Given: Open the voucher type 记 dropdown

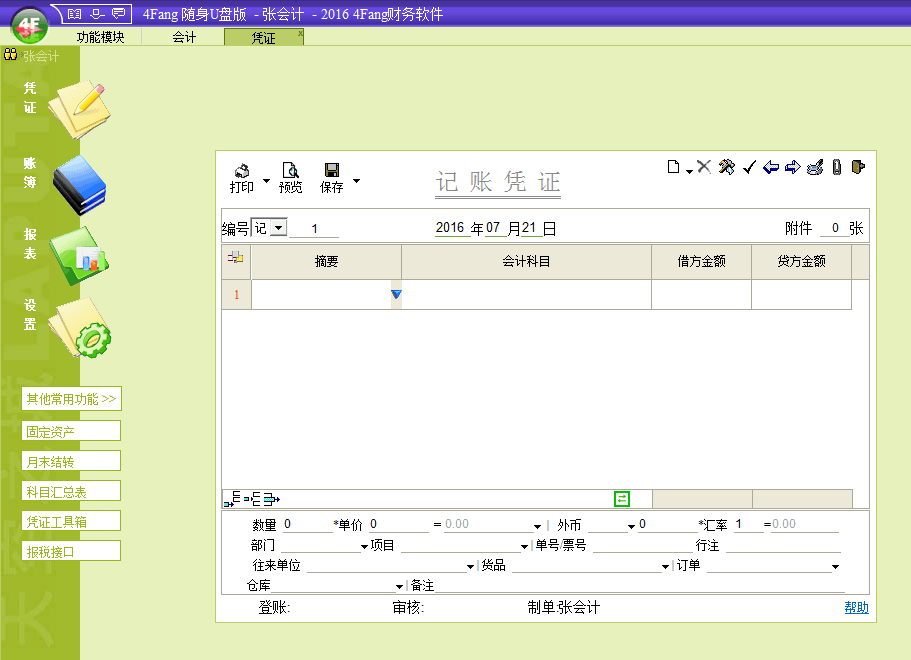Looking at the screenshot, I should (278, 228).
